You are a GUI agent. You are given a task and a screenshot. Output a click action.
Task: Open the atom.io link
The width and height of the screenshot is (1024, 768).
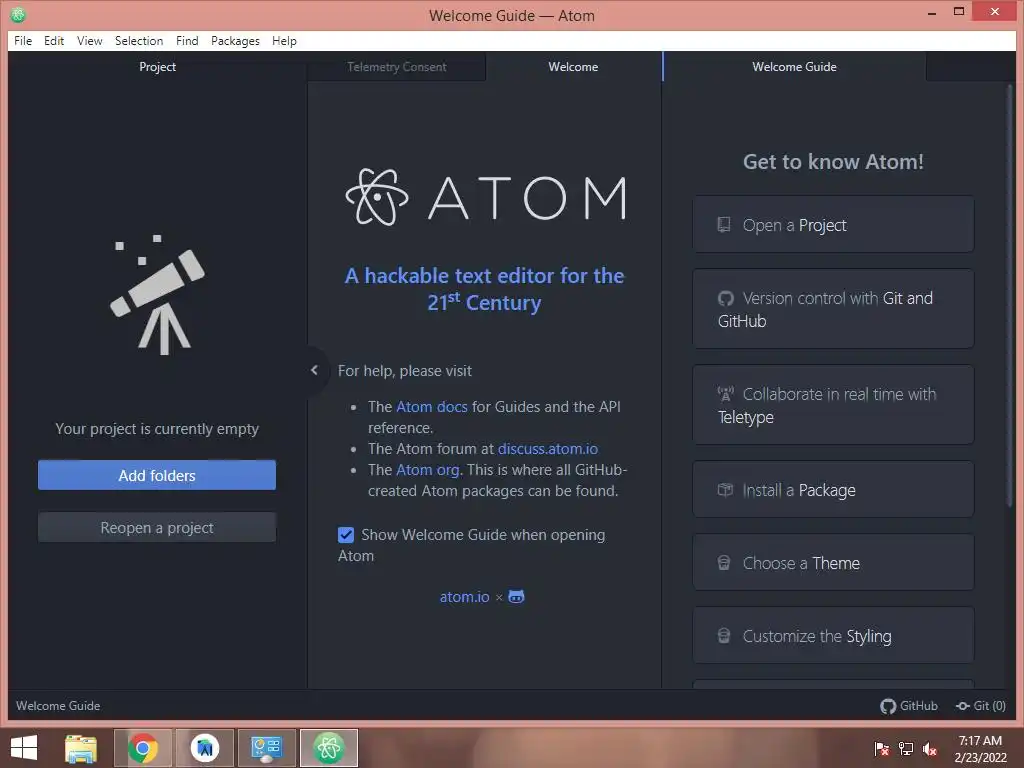click(464, 597)
